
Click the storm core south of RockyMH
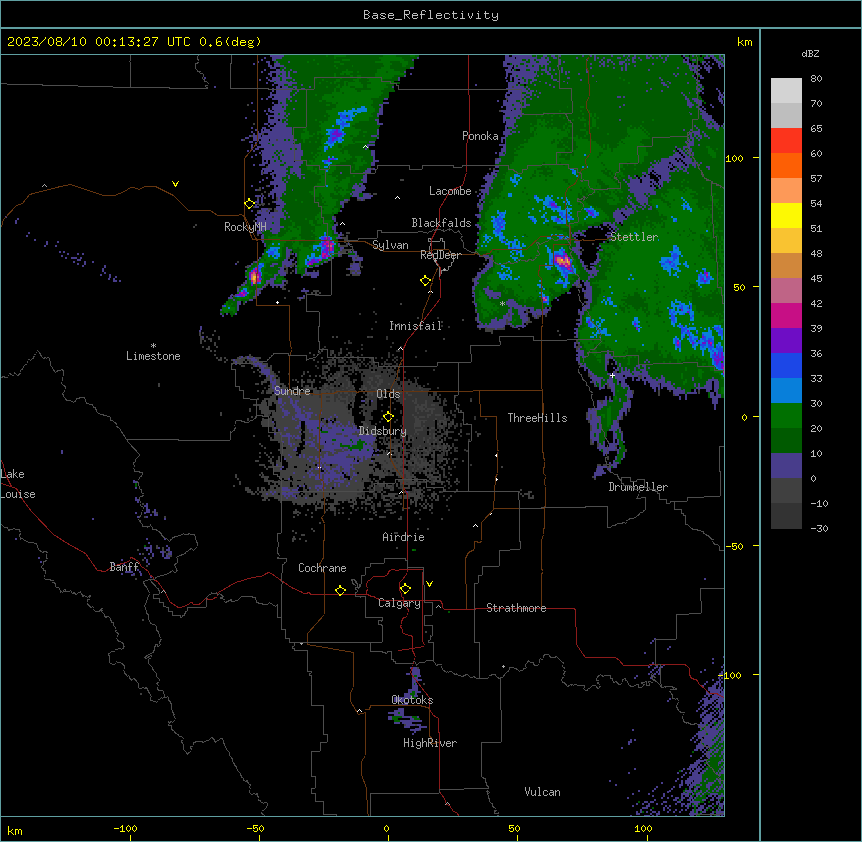(255, 276)
